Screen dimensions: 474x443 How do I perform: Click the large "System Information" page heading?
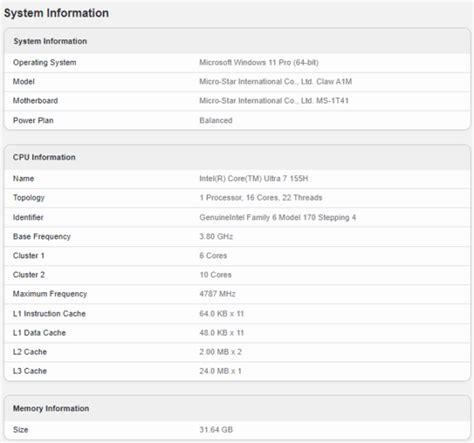click(x=56, y=13)
